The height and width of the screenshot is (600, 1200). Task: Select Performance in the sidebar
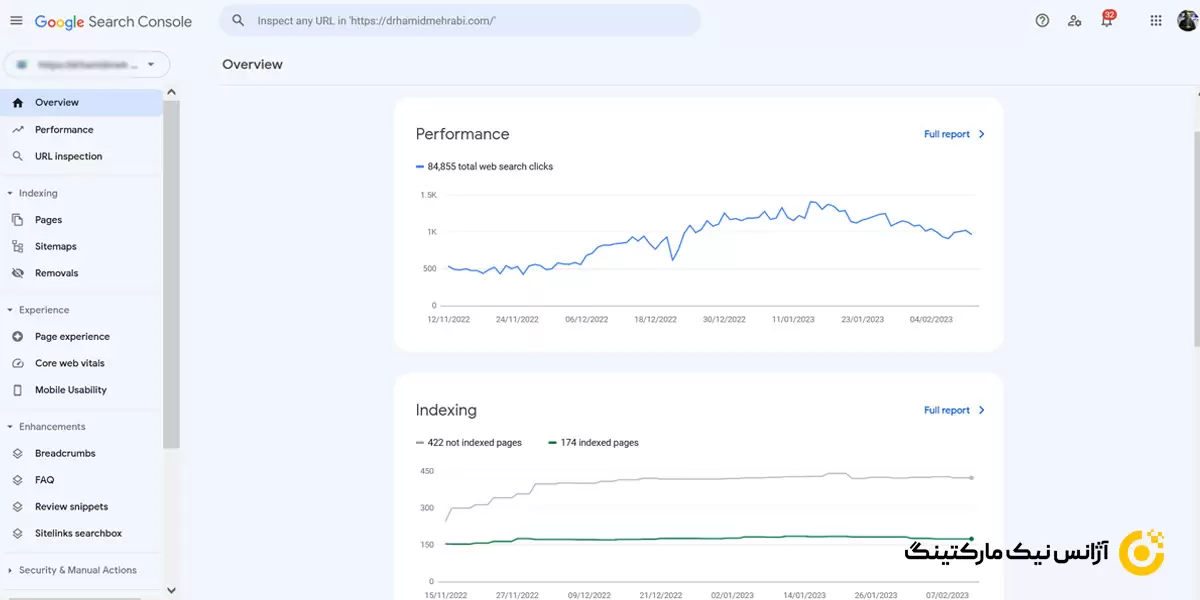63,129
